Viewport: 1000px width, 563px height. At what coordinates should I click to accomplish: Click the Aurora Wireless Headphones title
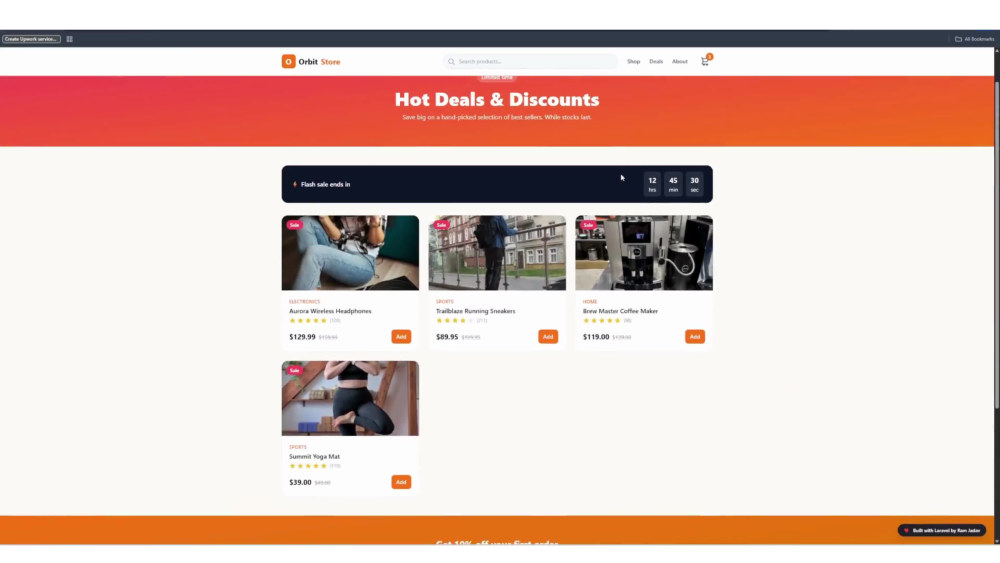click(x=330, y=311)
